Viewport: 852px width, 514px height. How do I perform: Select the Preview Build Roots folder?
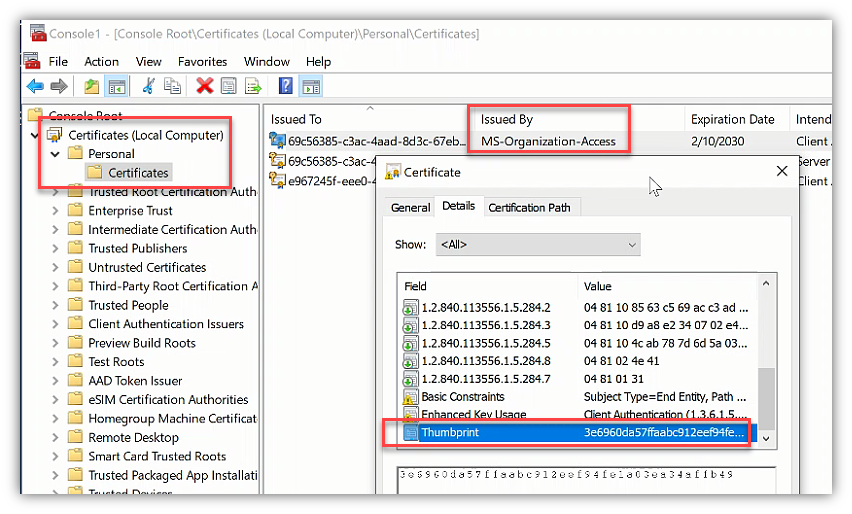pos(142,343)
